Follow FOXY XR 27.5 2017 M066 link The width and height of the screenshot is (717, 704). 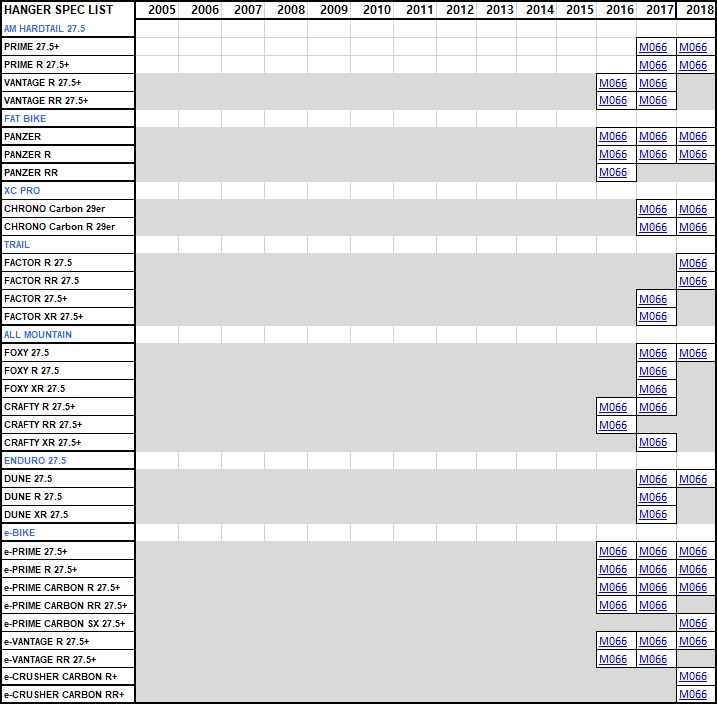653,389
